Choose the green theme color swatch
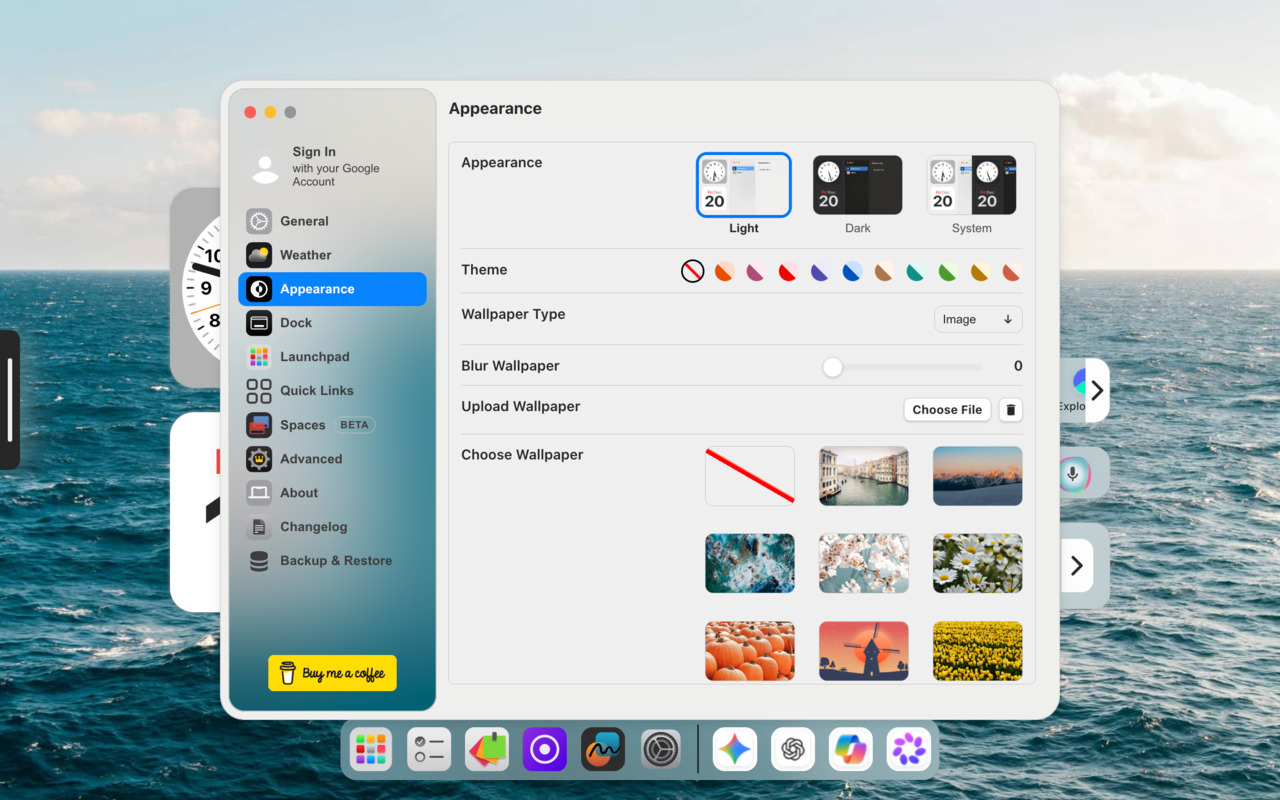 (948, 271)
